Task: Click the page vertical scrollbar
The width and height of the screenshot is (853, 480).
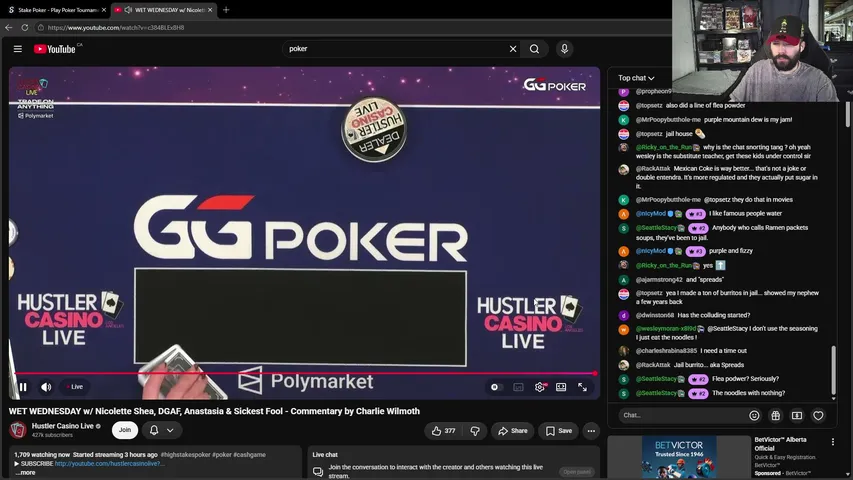Action: point(848,114)
